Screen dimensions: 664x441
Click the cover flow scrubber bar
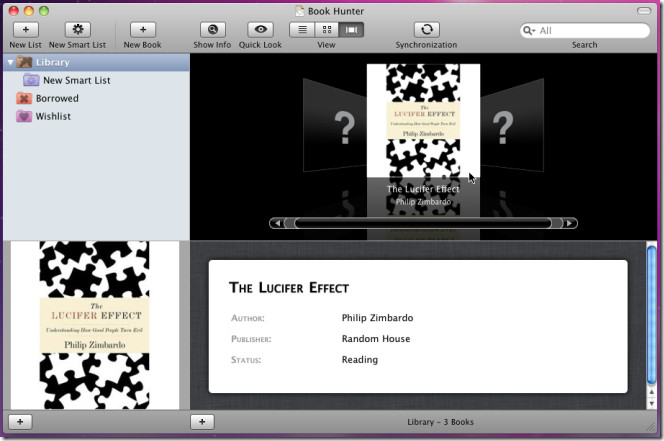[423, 223]
